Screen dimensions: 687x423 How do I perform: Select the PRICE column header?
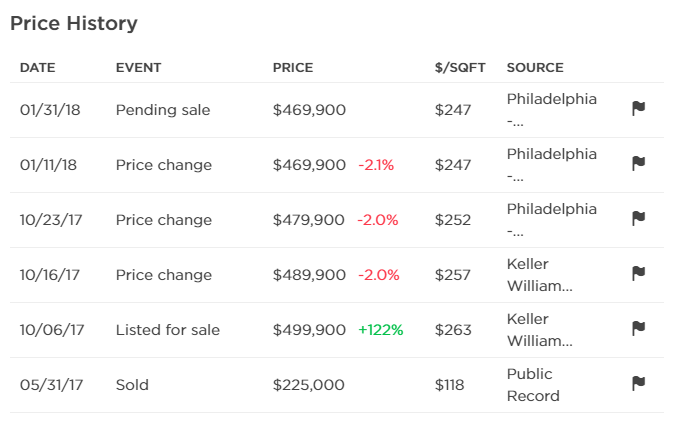coord(293,68)
